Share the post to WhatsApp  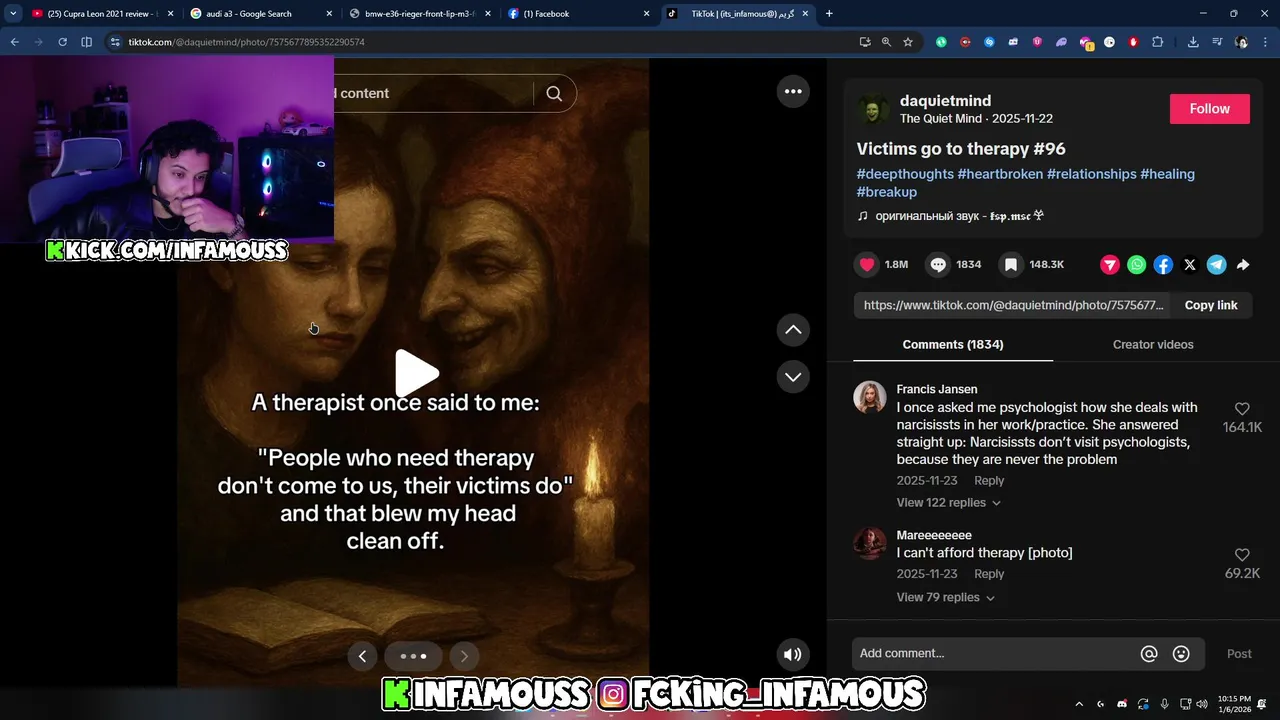click(1137, 265)
